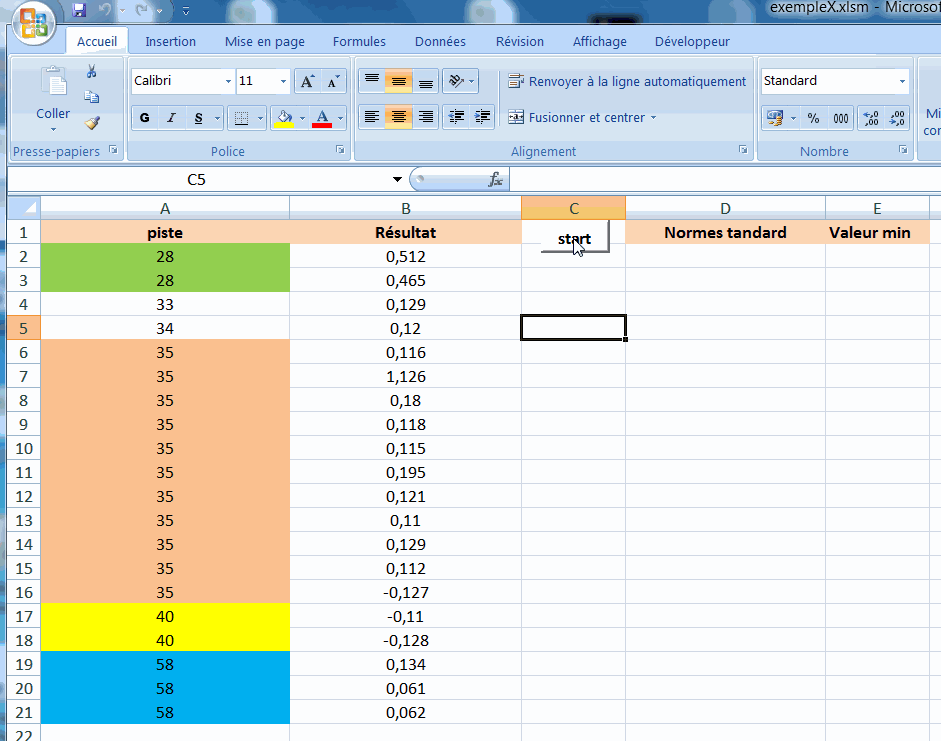Click the Office button logo

pos(33,24)
